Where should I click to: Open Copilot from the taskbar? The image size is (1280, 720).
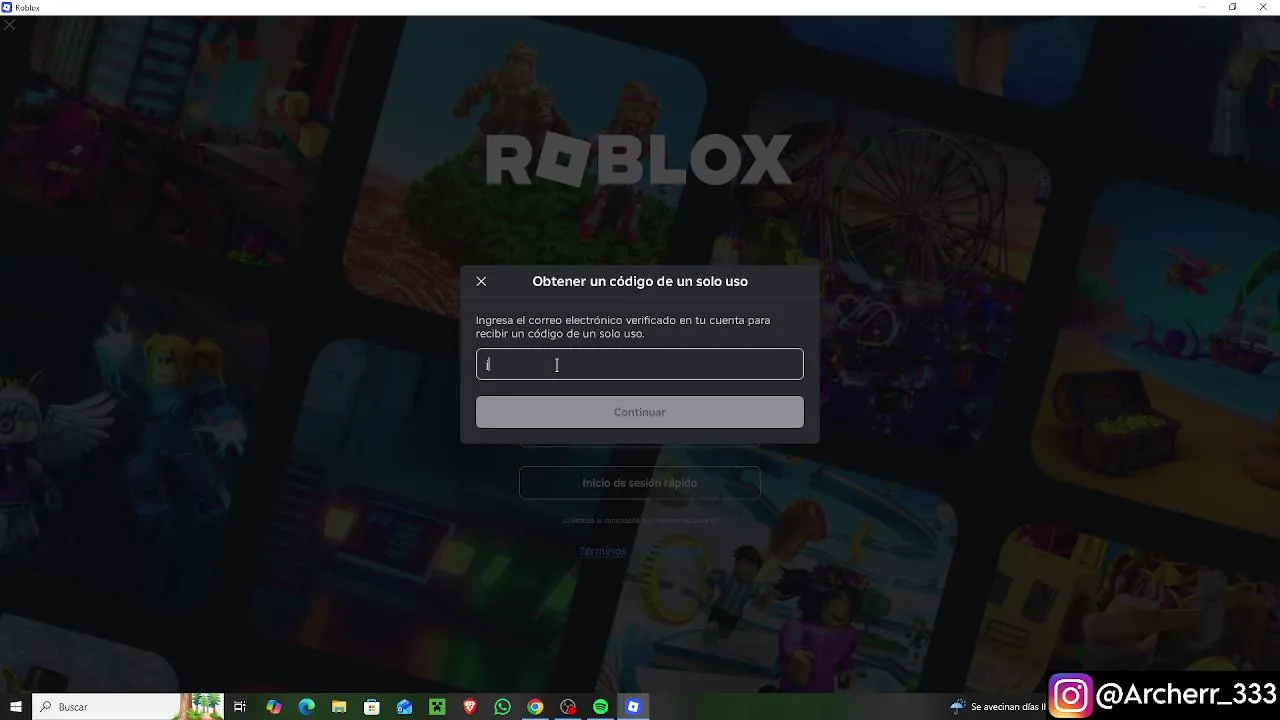[x=274, y=707]
